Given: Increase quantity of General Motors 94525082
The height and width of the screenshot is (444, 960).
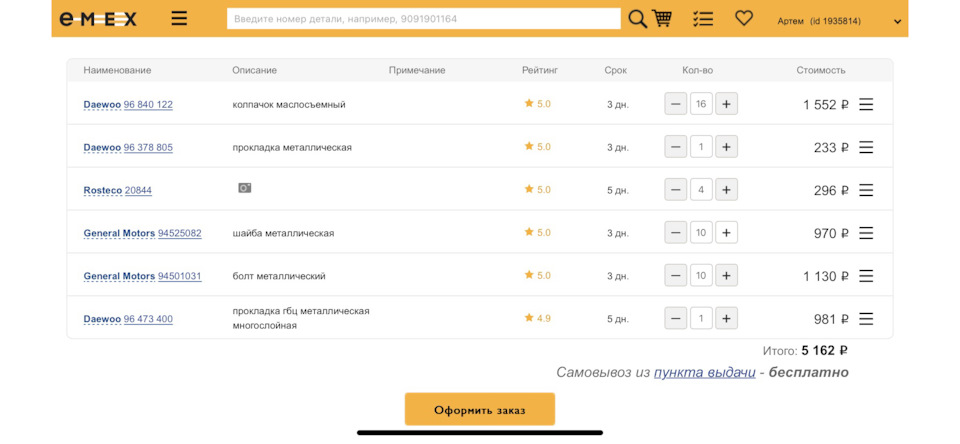Looking at the screenshot, I should pyautogui.click(x=726, y=233).
